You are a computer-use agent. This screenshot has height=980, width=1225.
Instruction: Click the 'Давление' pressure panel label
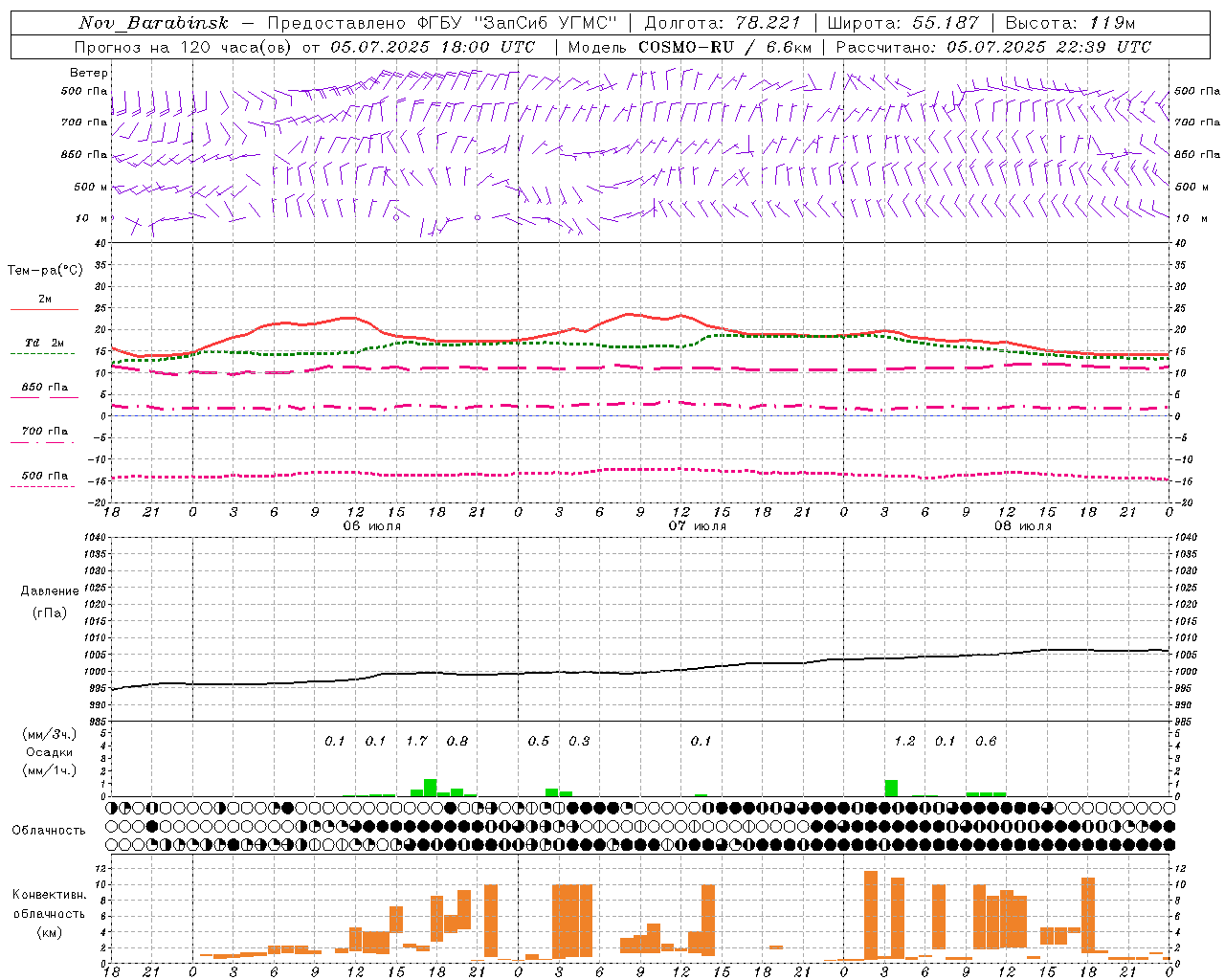click(x=50, y=591)
